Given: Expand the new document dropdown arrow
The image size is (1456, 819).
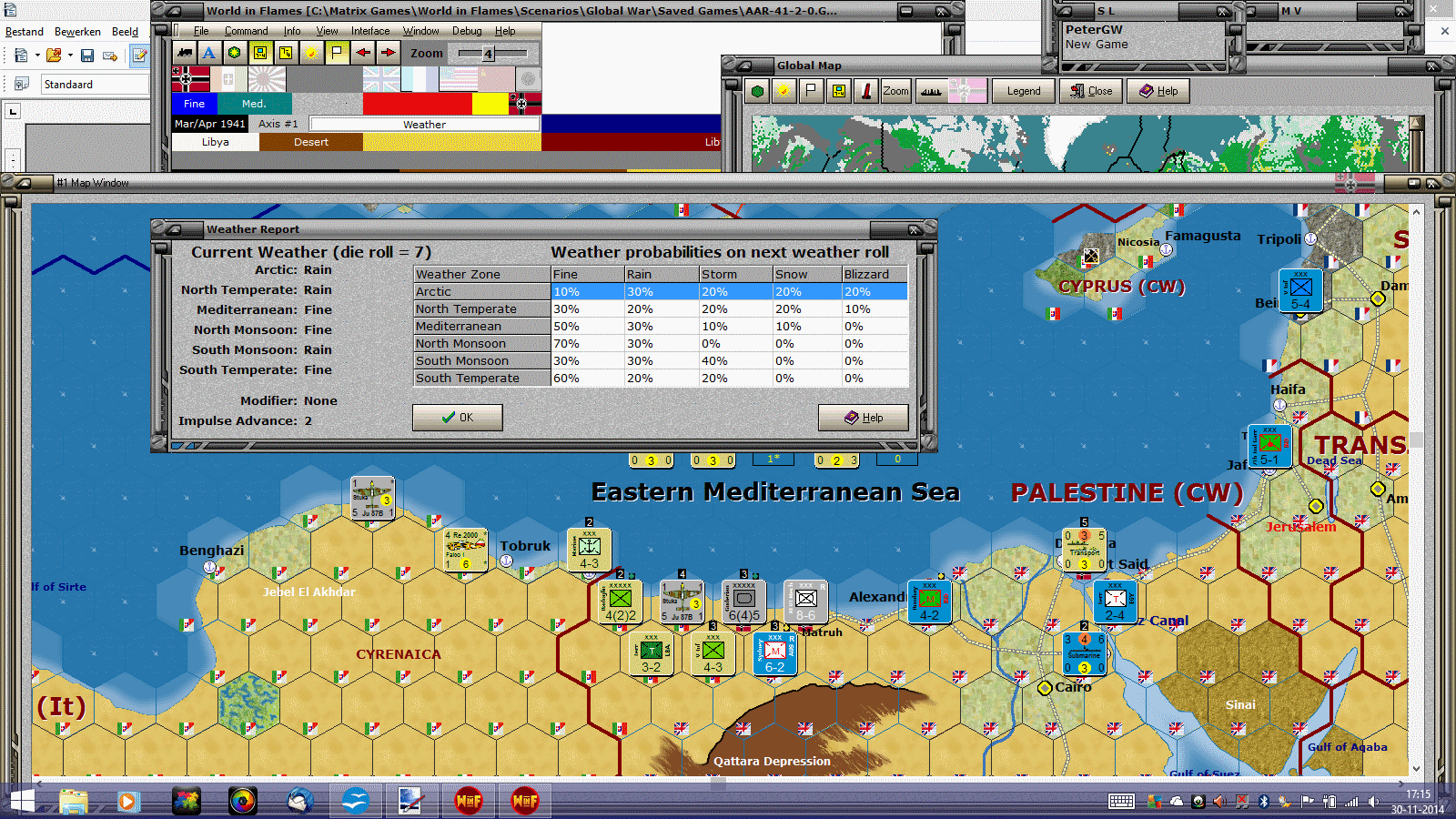Looking at the screenshot, I should (37, 56).
